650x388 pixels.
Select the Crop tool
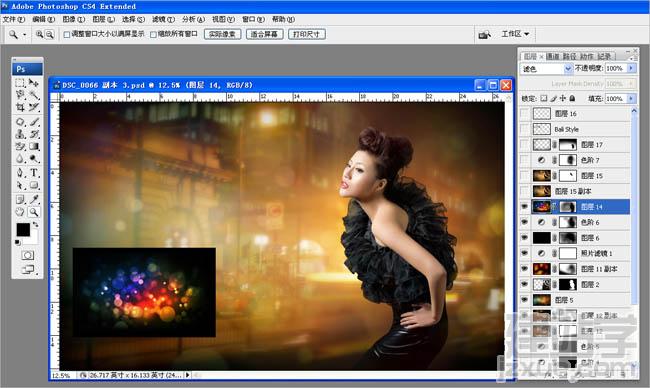(x=20, y=107)
